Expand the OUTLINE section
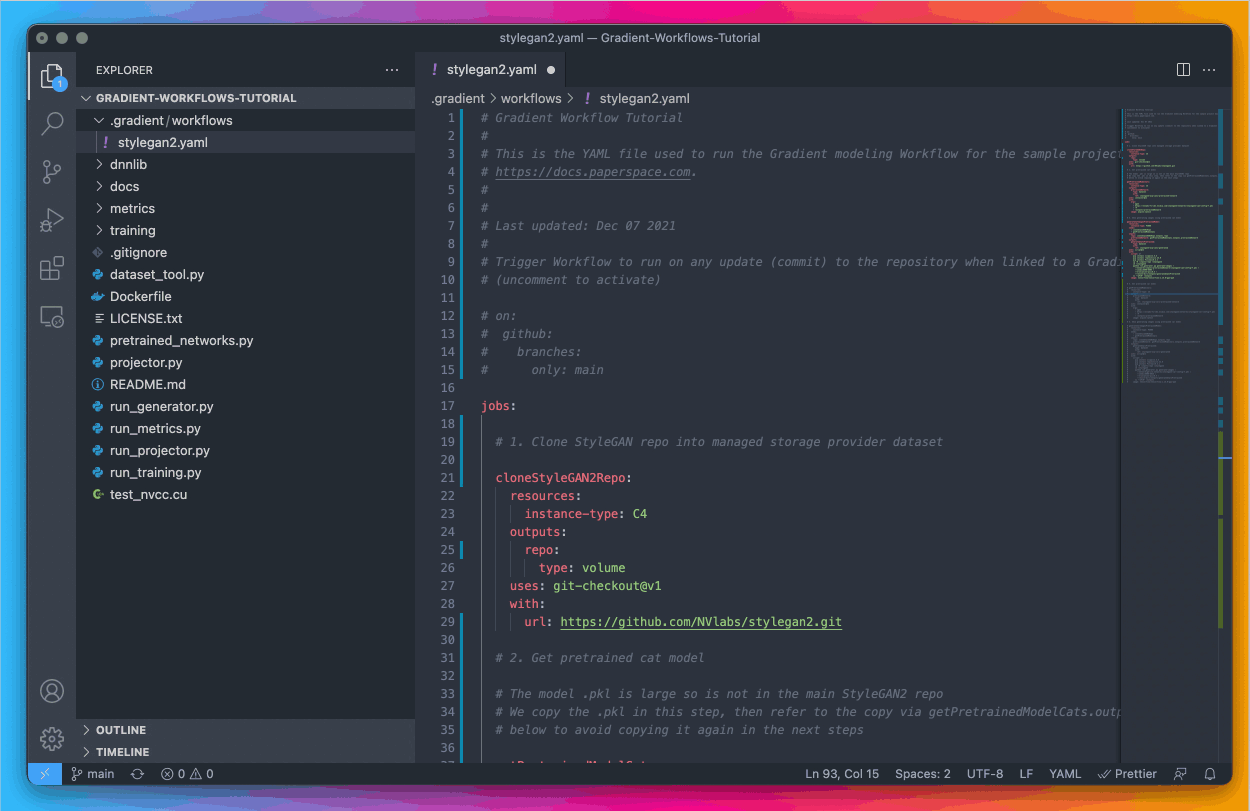 [x=246, y=730]
